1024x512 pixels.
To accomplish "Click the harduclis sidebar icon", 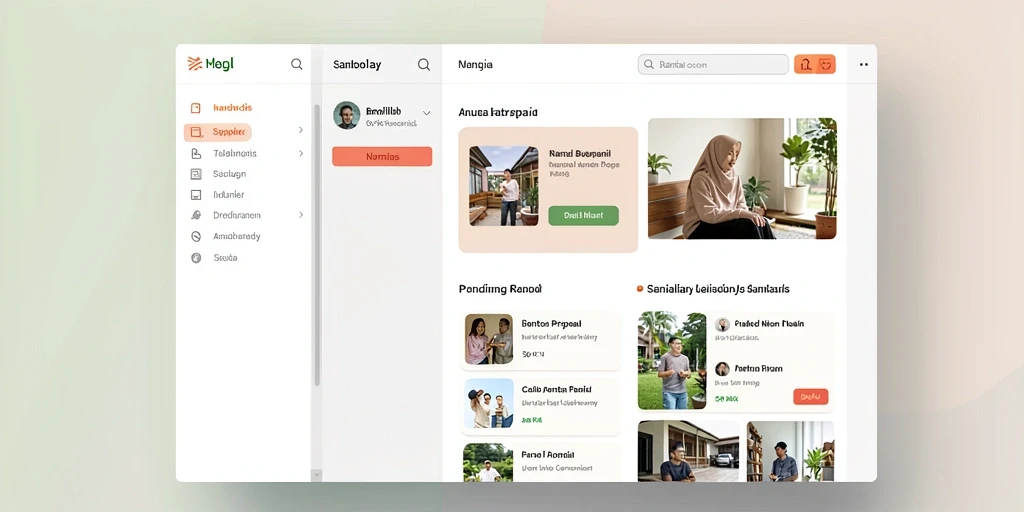I will point(195,108).
